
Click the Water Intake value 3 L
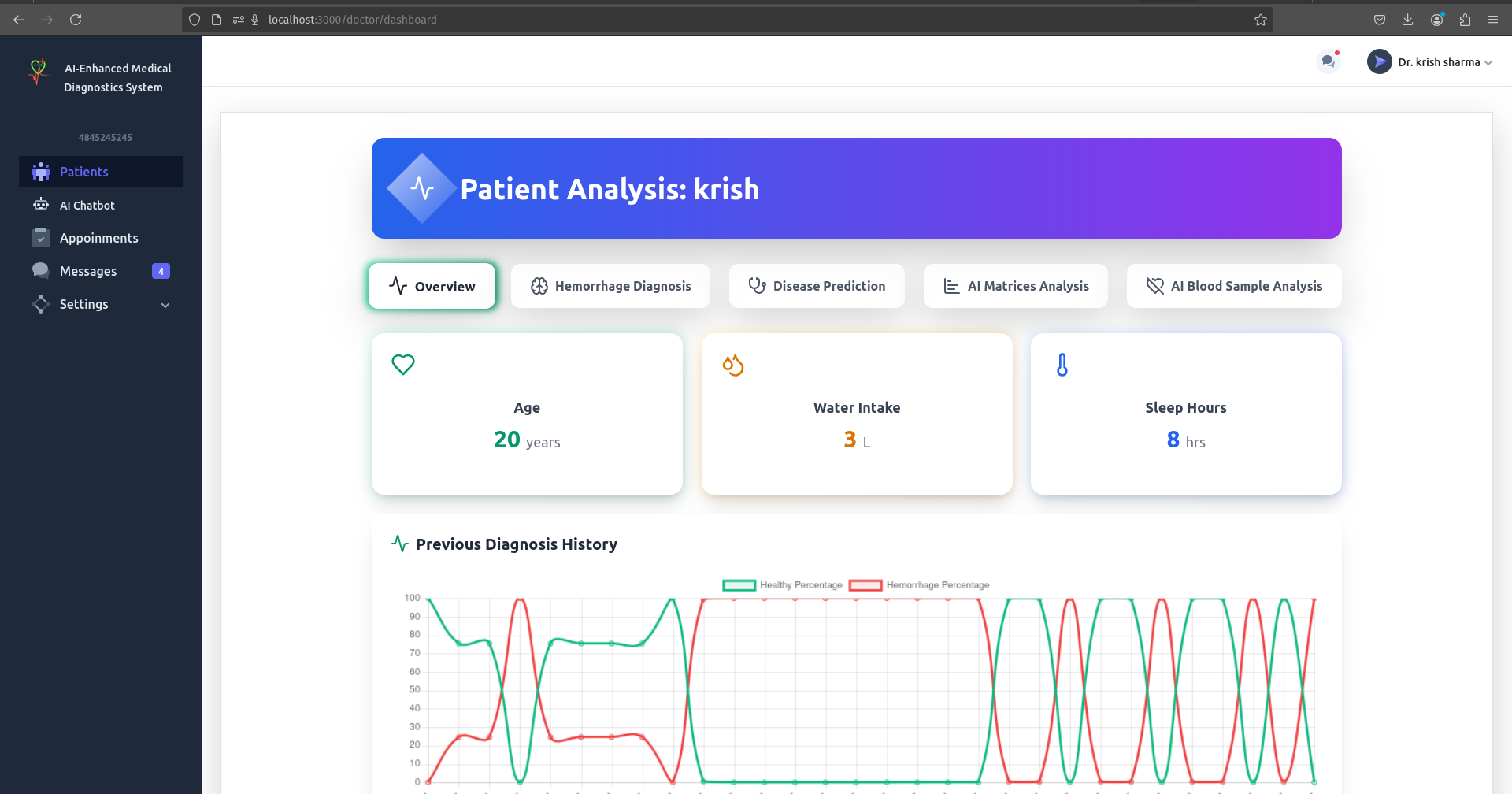click(857, 440)
